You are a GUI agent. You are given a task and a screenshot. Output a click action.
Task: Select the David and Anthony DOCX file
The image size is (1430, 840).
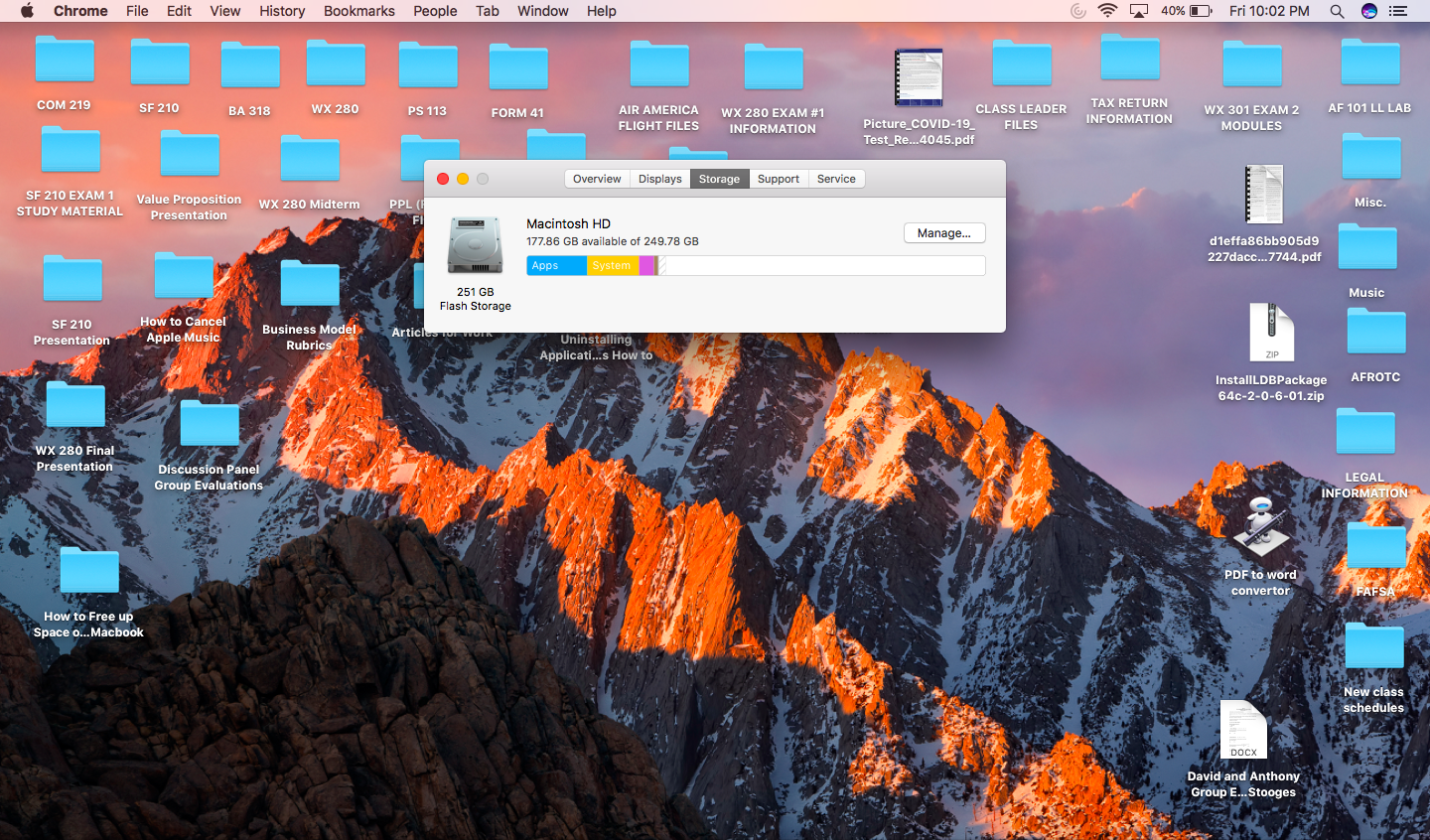[1243, 730]
